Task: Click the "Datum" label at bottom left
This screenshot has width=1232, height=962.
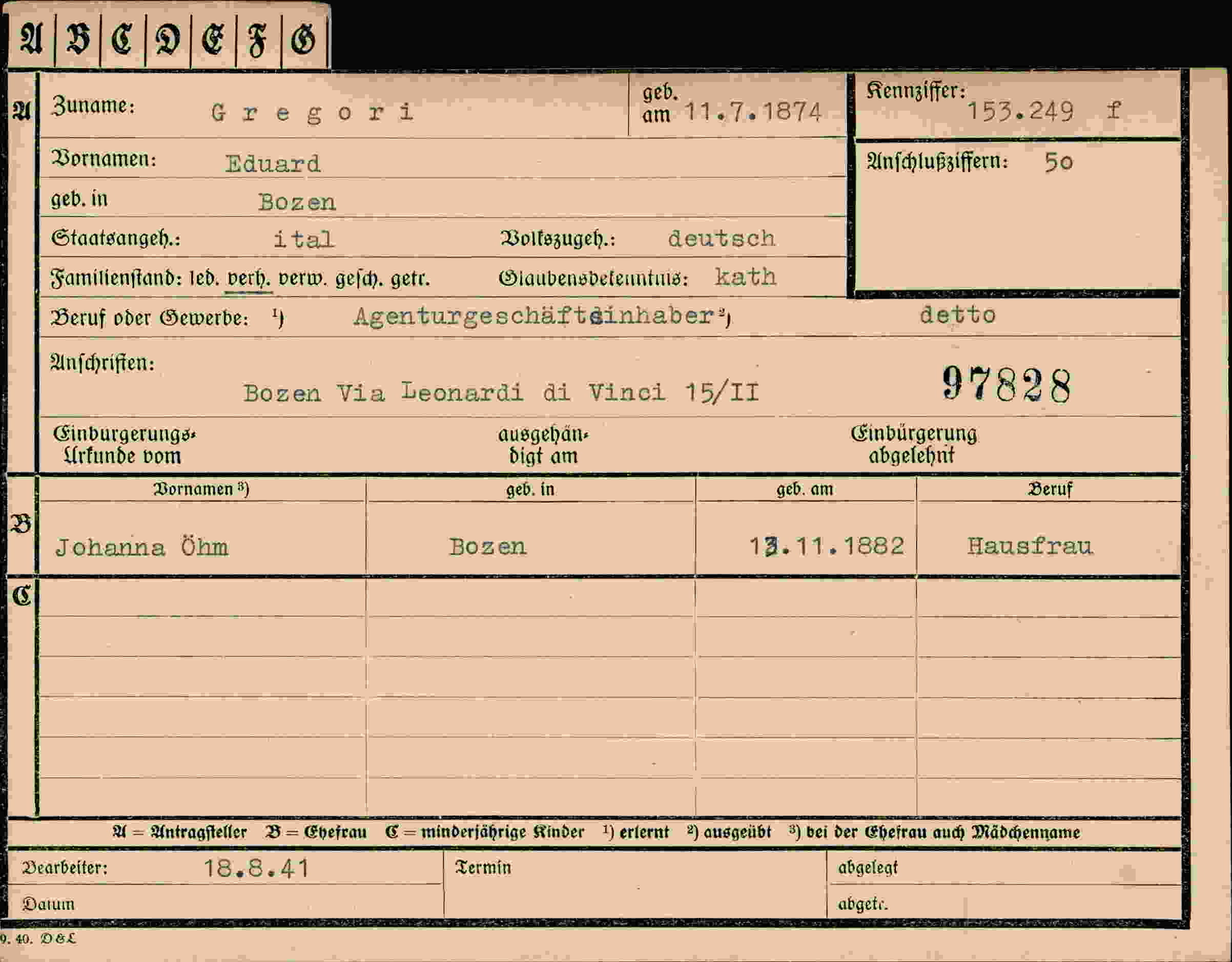Action: (x=49, y=904)
